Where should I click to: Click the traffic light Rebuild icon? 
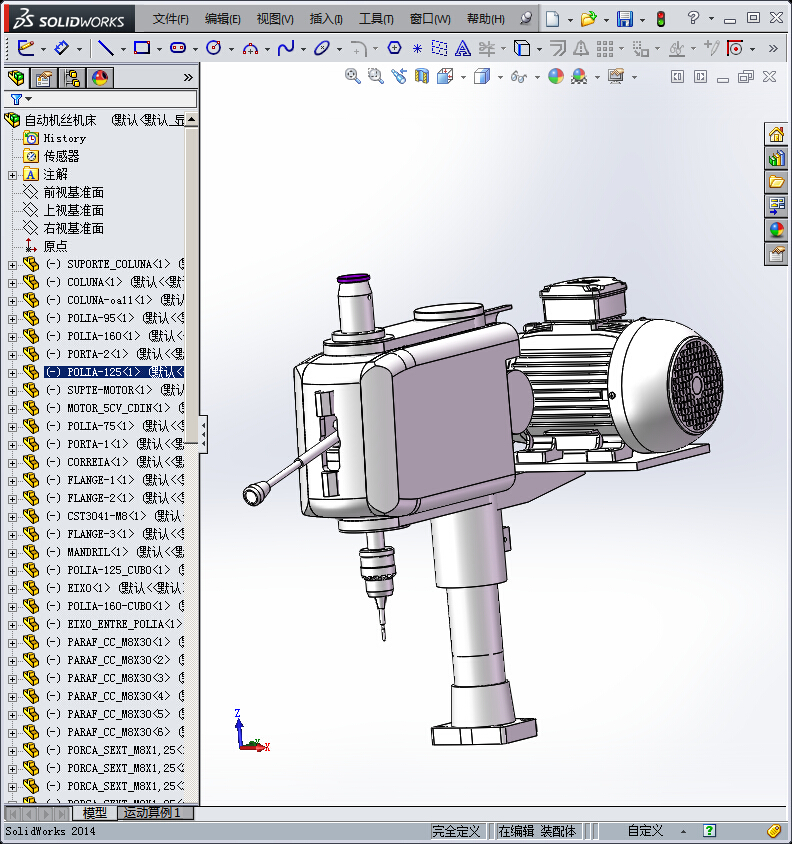point(660,19)
